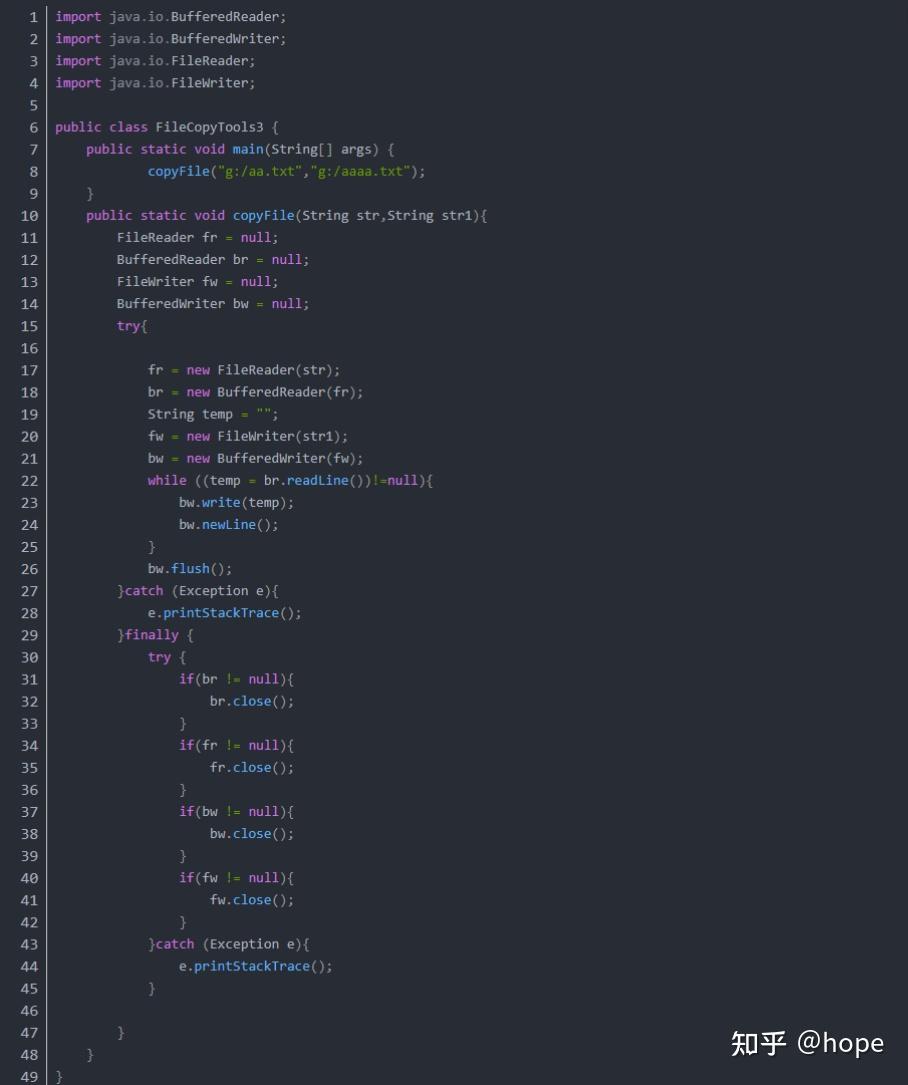The height and width of the screenshot is (1085, 908).
Task: Click line number 16 in the gutter
Action: click(x=29, y=348)
